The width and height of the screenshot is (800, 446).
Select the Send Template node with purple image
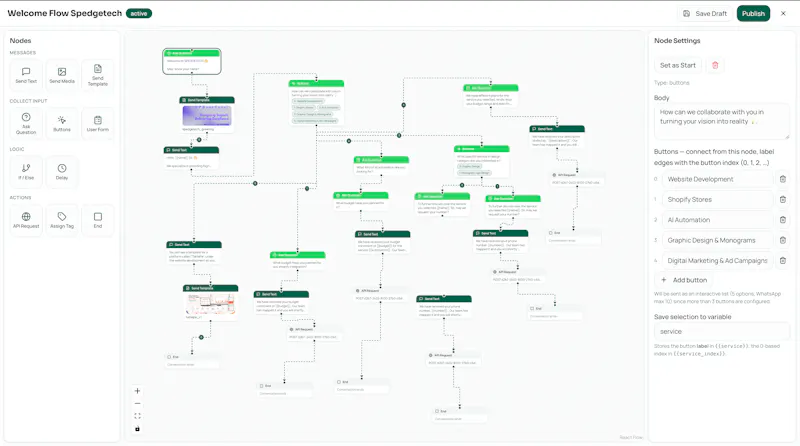207,115
